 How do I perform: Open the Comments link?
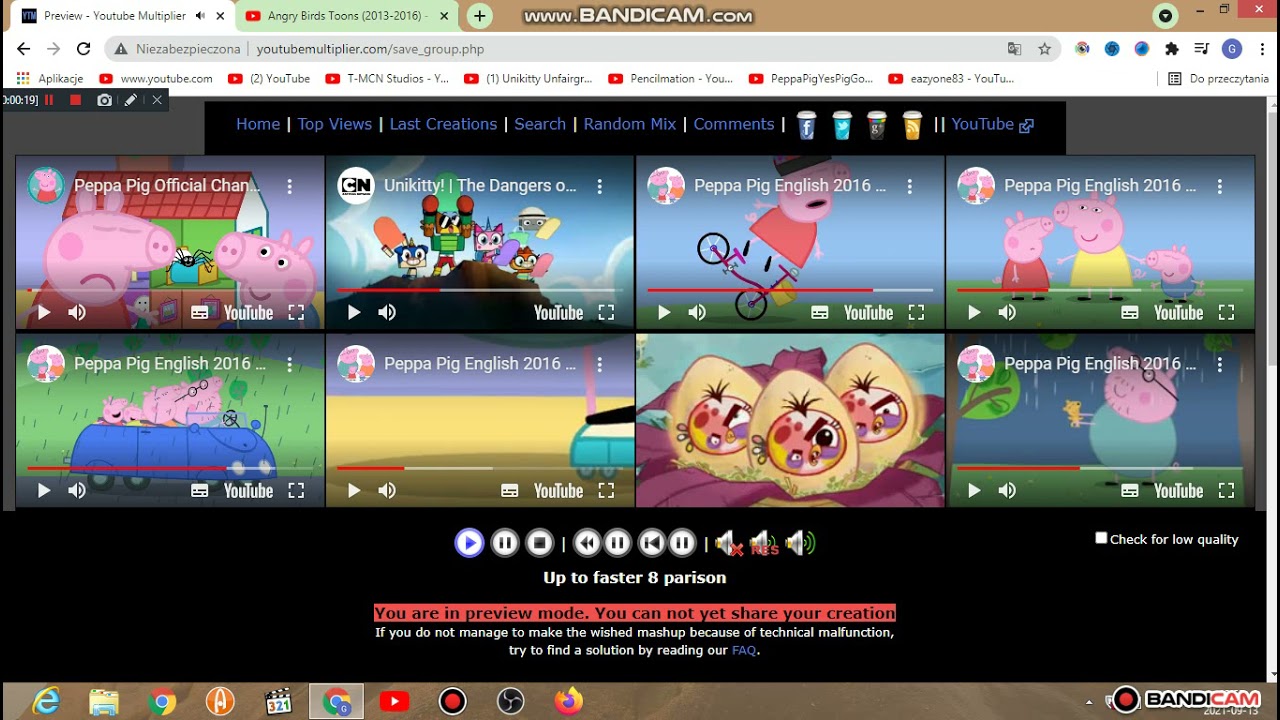(734, 124)
